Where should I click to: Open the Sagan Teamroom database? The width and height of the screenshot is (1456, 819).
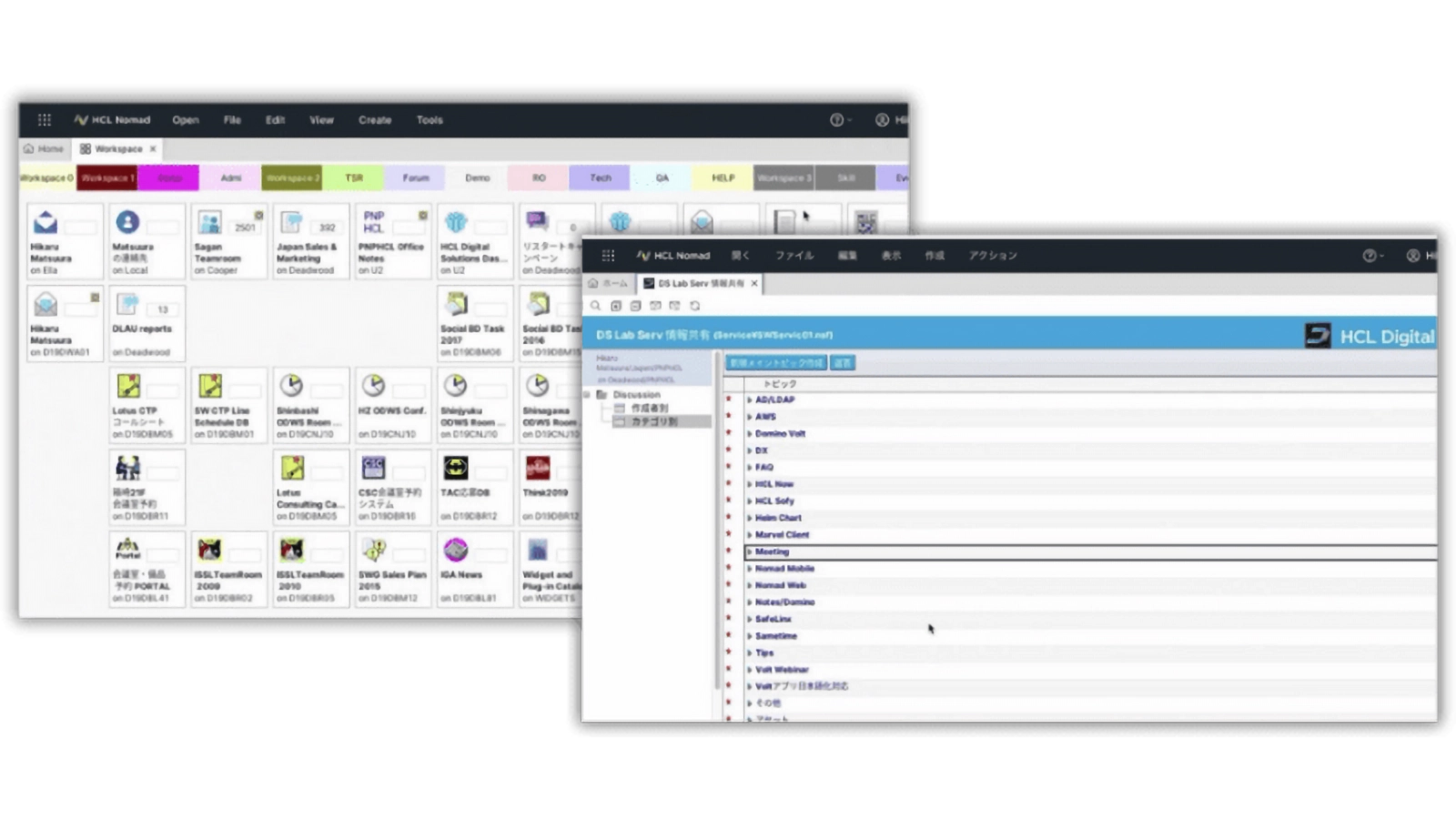tap(227, 242)
